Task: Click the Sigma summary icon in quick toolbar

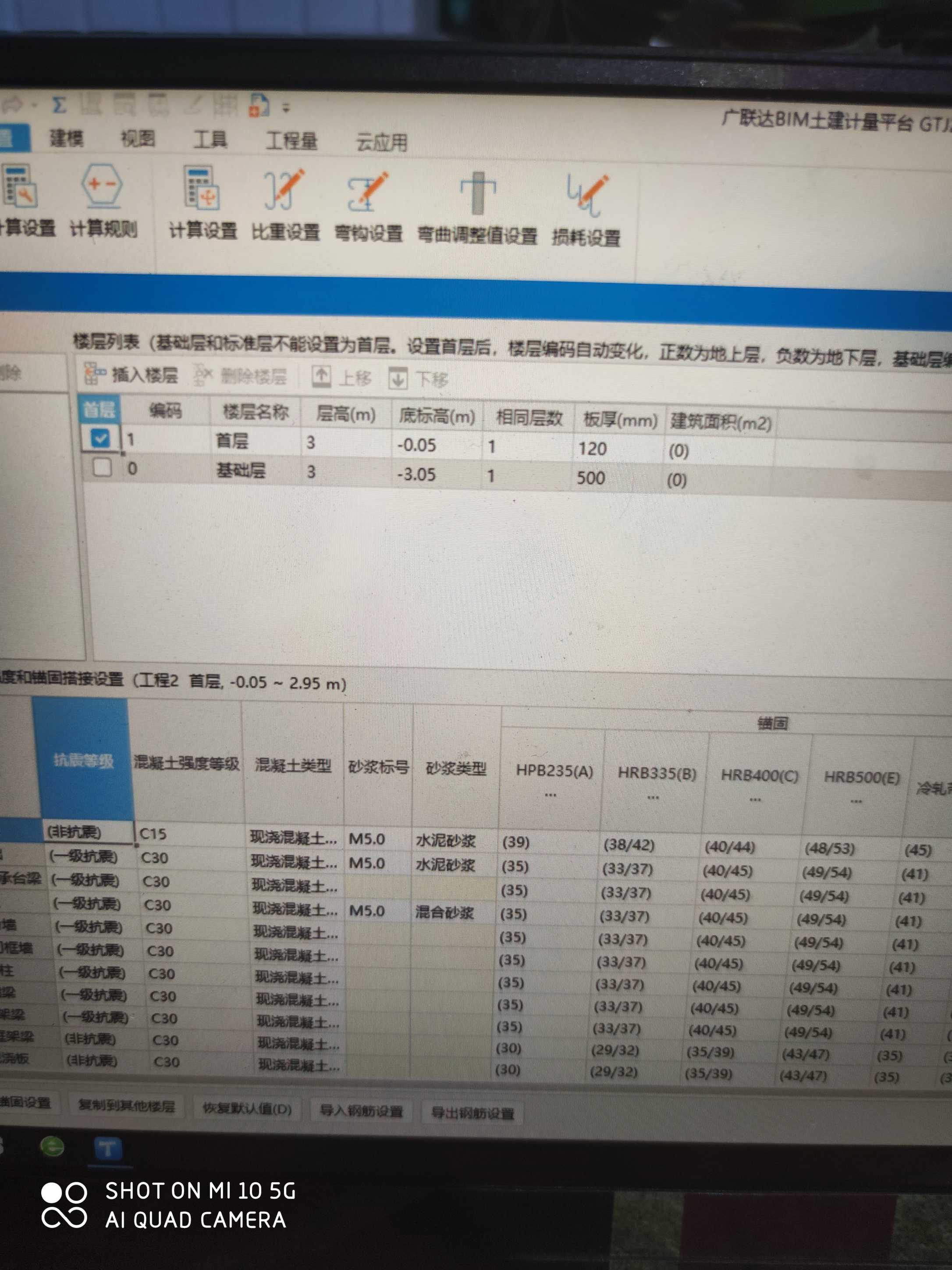Action: (59, 104)
